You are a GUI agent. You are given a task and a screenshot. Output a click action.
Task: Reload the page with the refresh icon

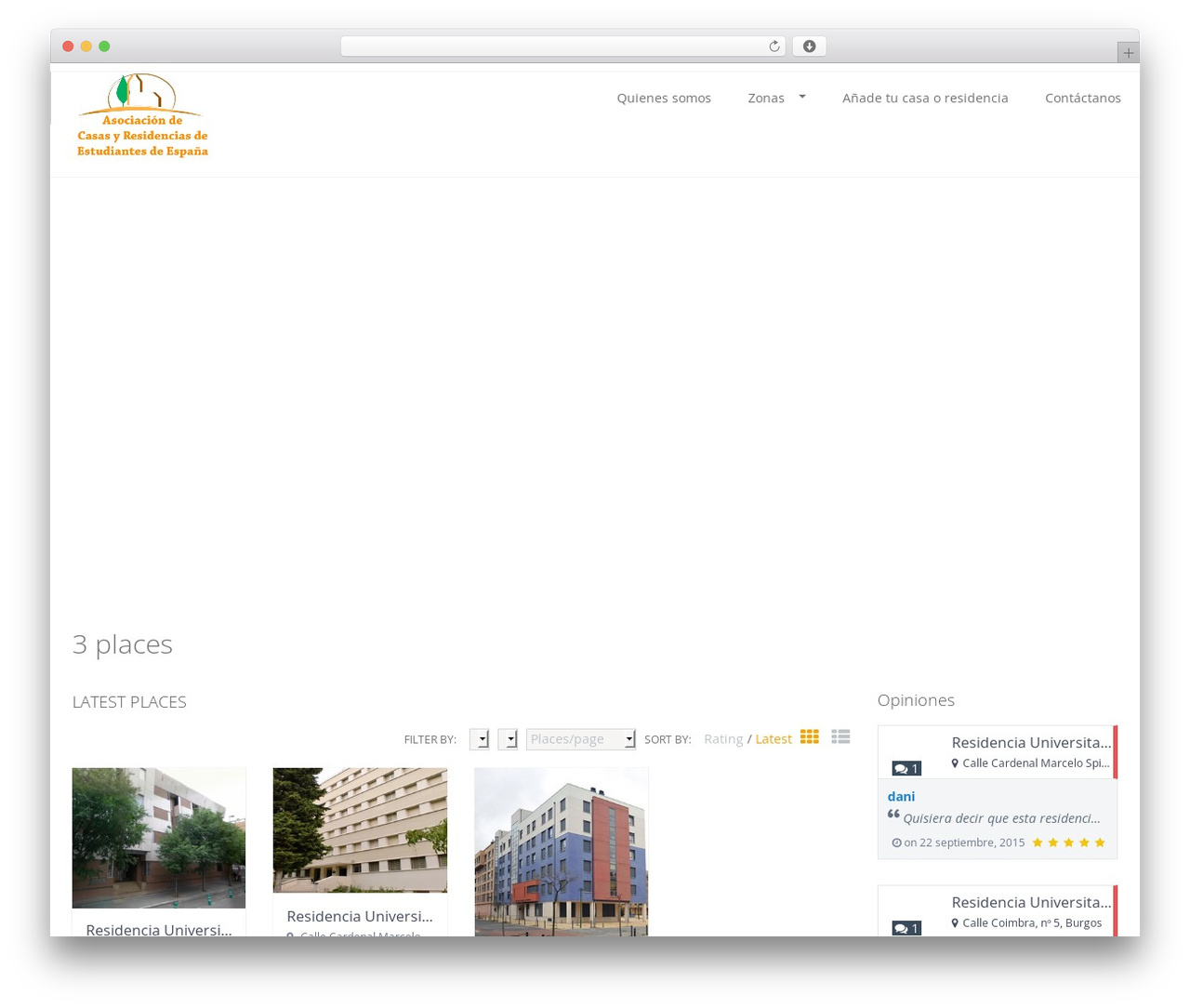point(773,46)
